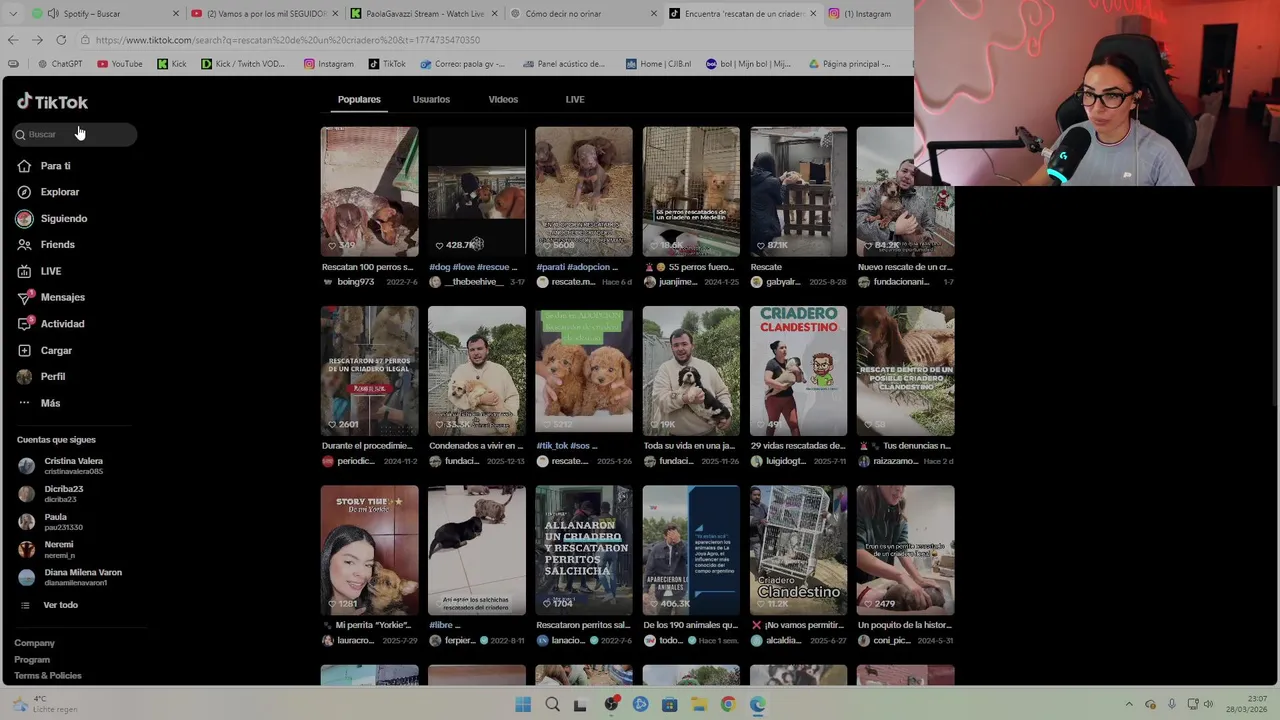The image size is (1280, 720).
Task: Open the LIVE sidebar icon
Action: pos(24,271)
